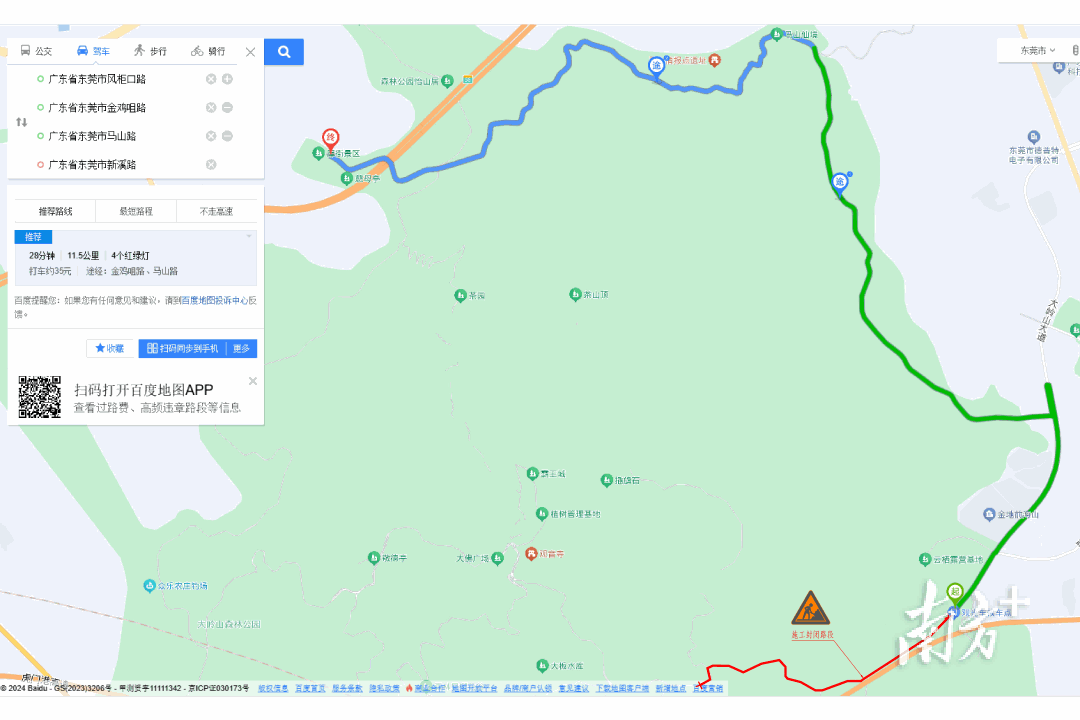The width and height of the screenshot is (1080, 720).
Task: Clear the 新溪路 destination field
Action: 211,164
